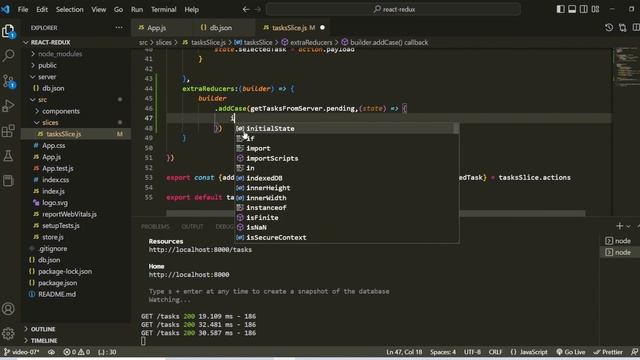Open the timeline history icon in editor toolbar
The image size is (640, 360).
pos(609,27)
